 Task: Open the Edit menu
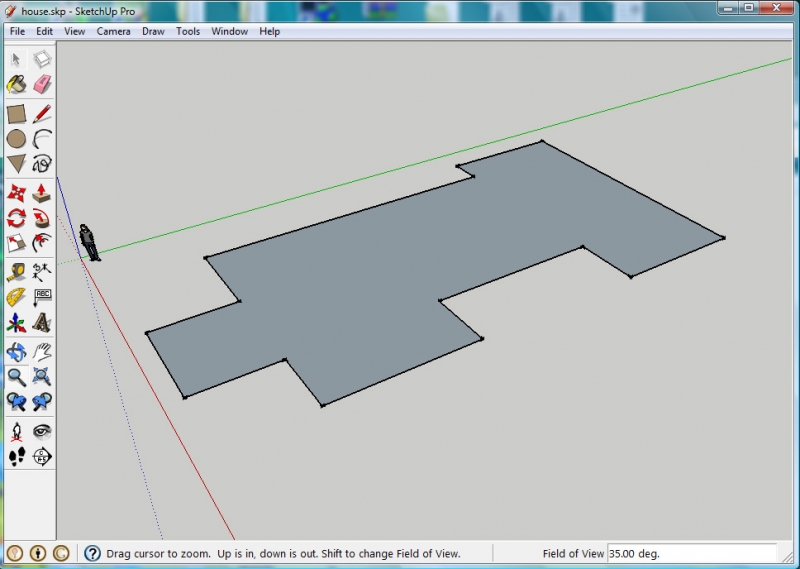coord(44,31)
